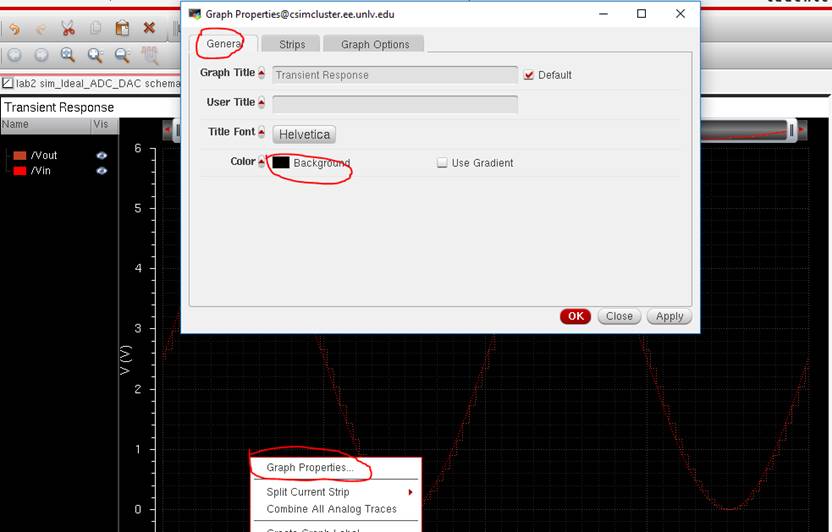Screen dimensions: 832x532
Task: Click the Transient Response panel title
Action: coord(59,107)
